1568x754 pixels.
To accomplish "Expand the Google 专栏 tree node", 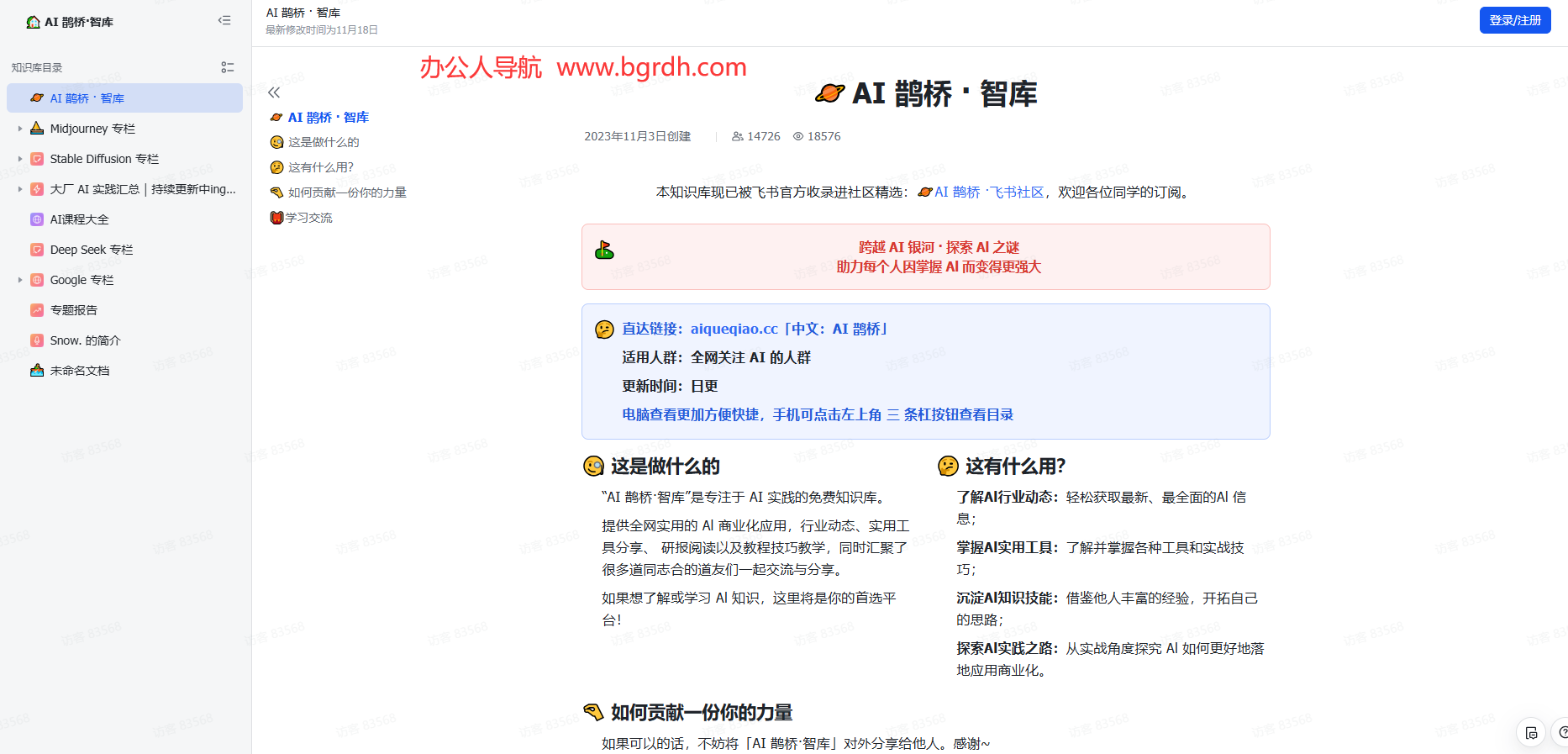I will [20, 280].
